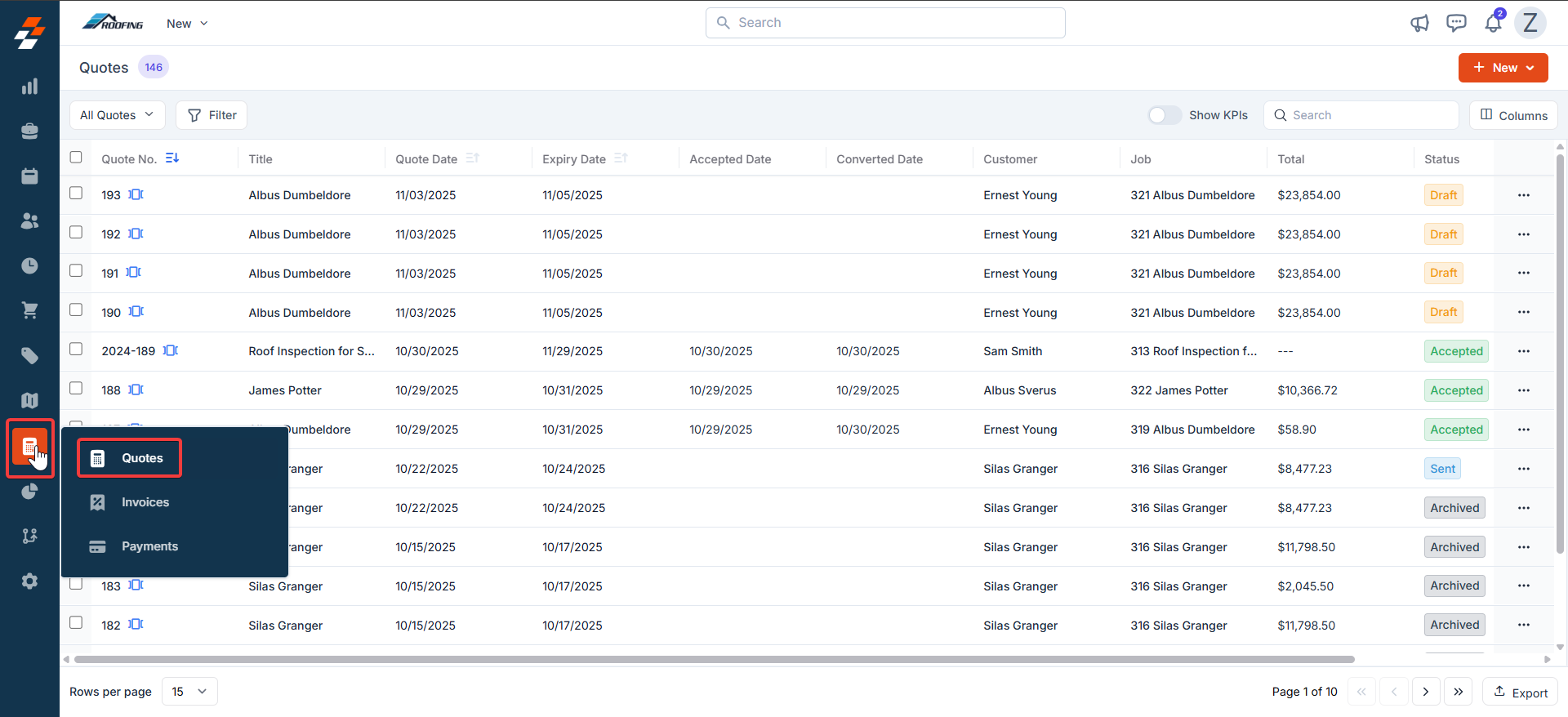Open row actions menu for quote 193

click(1524, 195)
